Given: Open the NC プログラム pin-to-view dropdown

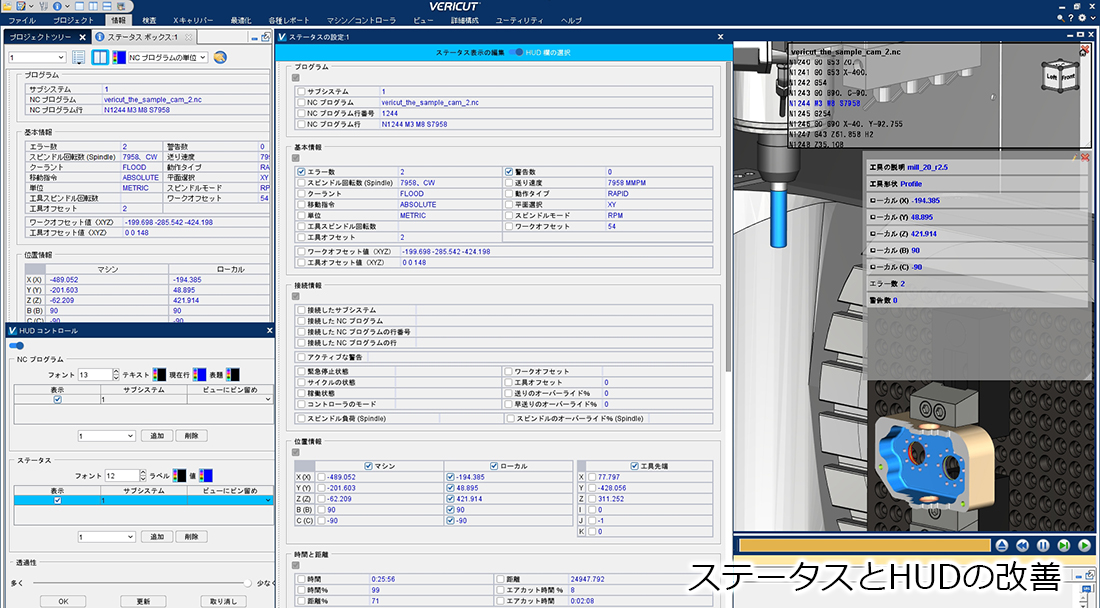Looking at the screenshot, I should click(230, 400).
